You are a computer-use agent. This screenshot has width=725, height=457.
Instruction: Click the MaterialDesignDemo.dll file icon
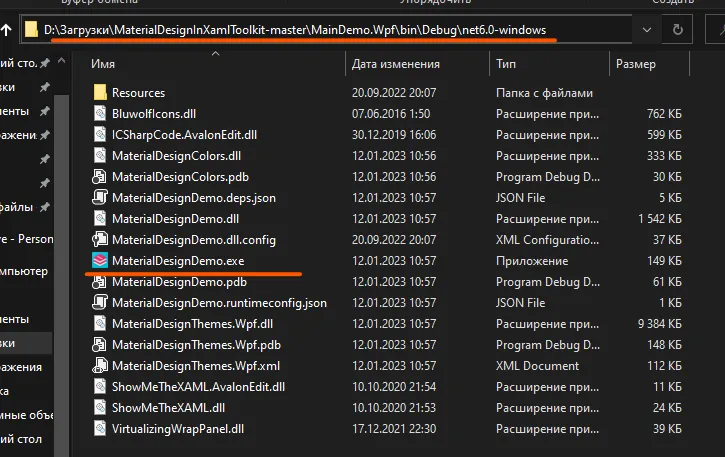tap(100, 219)
